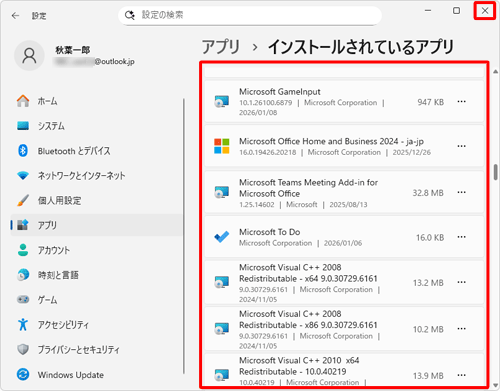Close the Settings window
Screen dimensions: 500x391
pyautogui.click(x=485, y=11)
